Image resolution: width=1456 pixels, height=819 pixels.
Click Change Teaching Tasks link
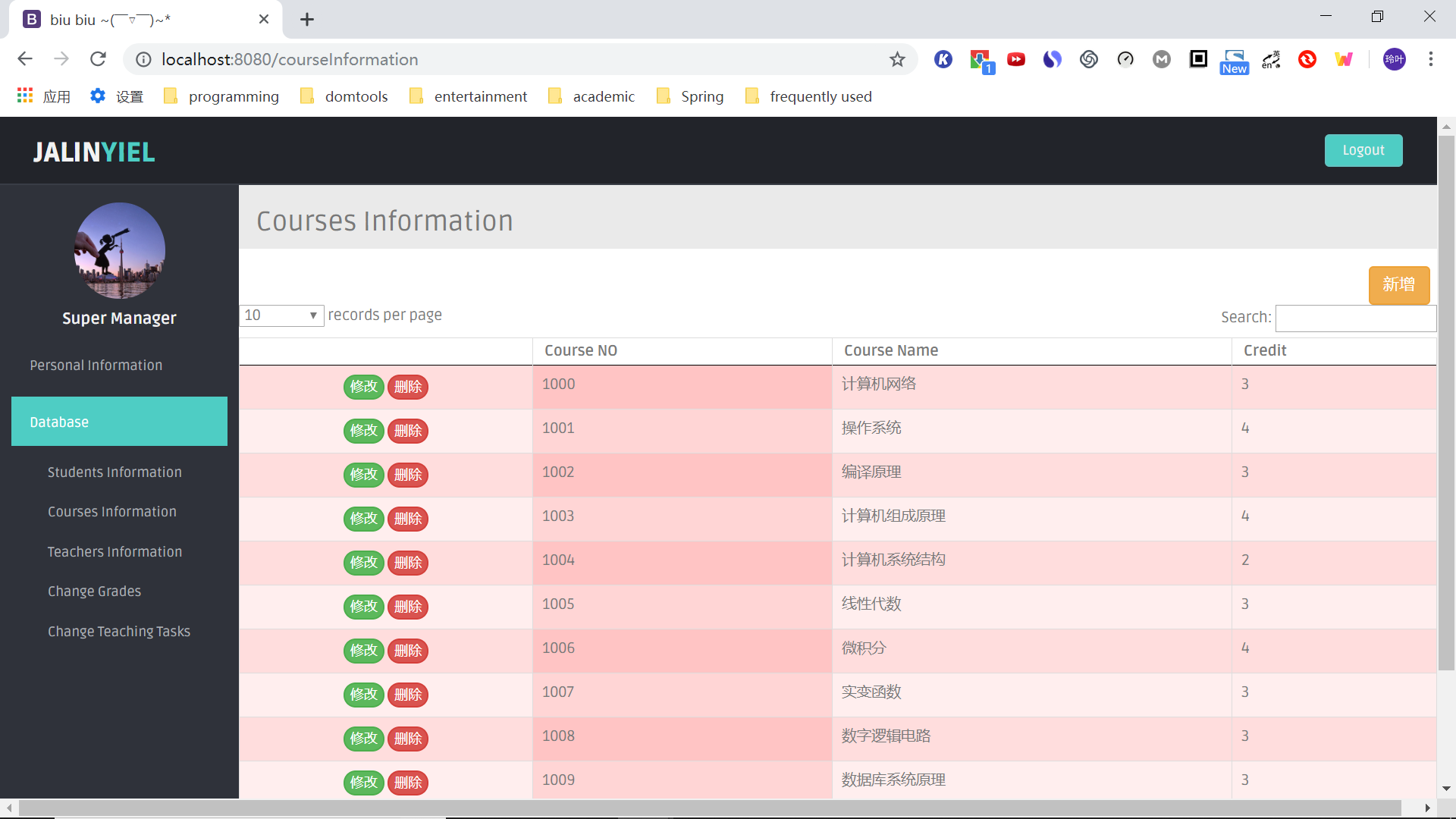[119, 632]
